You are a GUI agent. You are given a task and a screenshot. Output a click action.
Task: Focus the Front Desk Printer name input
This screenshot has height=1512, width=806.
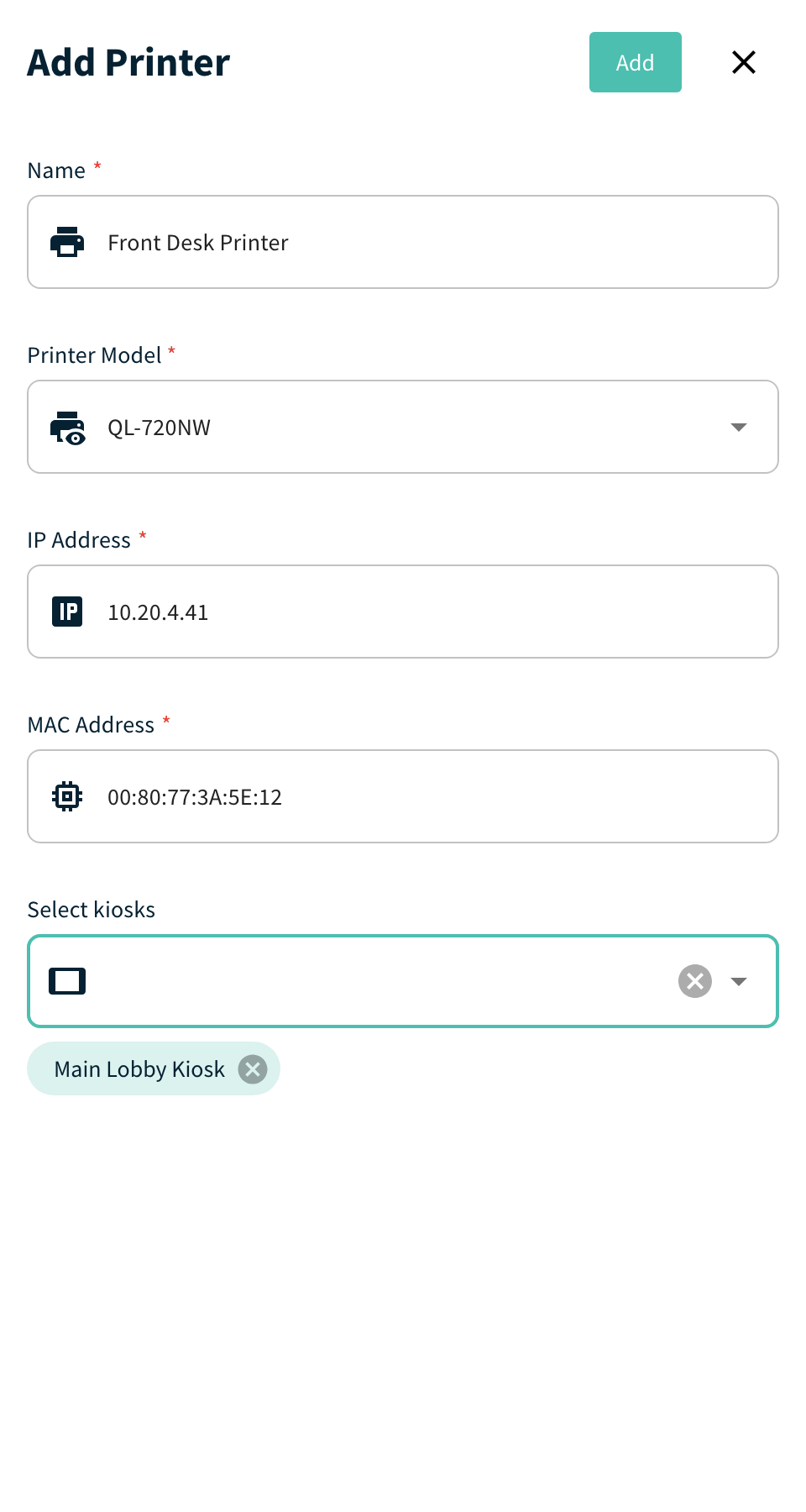click(x=403, y=242)
